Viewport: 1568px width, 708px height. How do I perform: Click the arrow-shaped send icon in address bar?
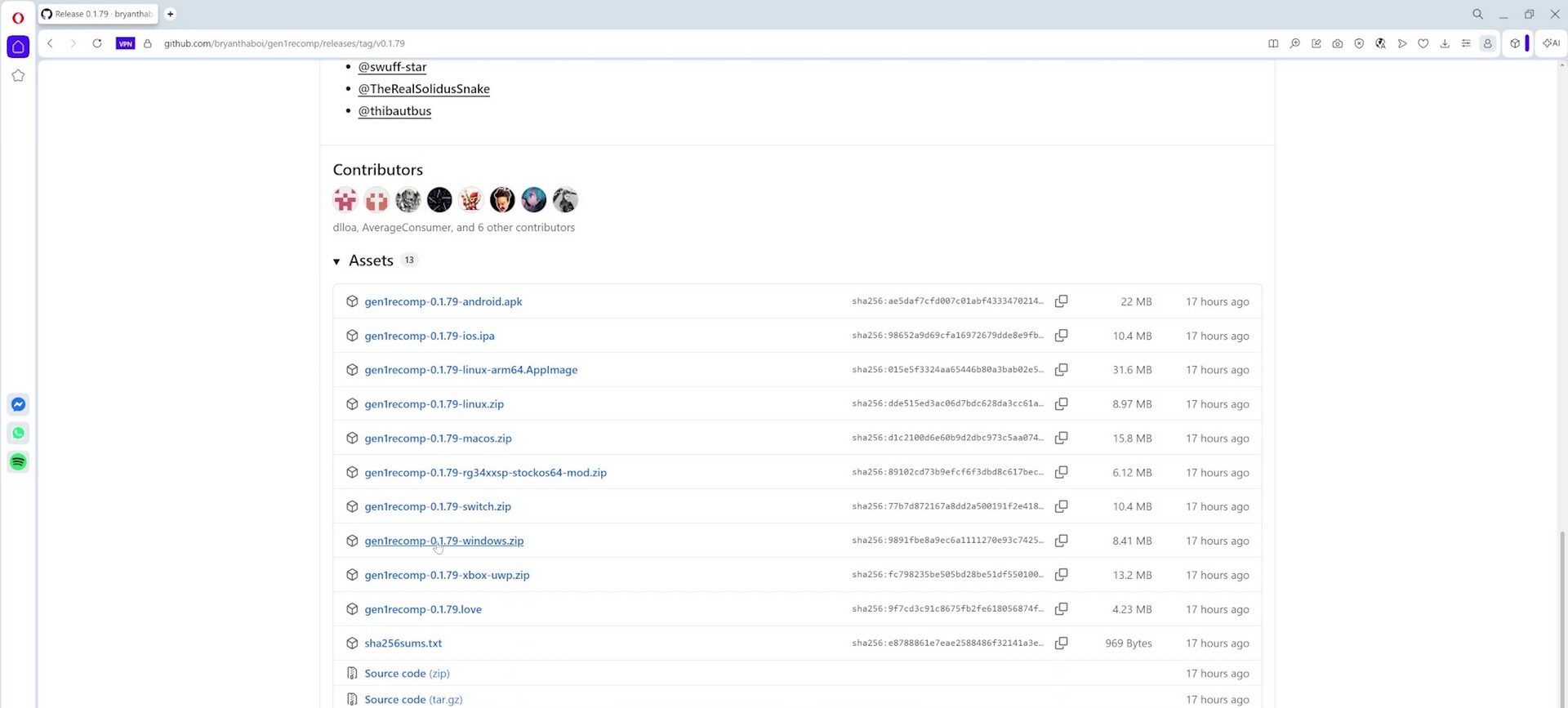coord(1402,43)
